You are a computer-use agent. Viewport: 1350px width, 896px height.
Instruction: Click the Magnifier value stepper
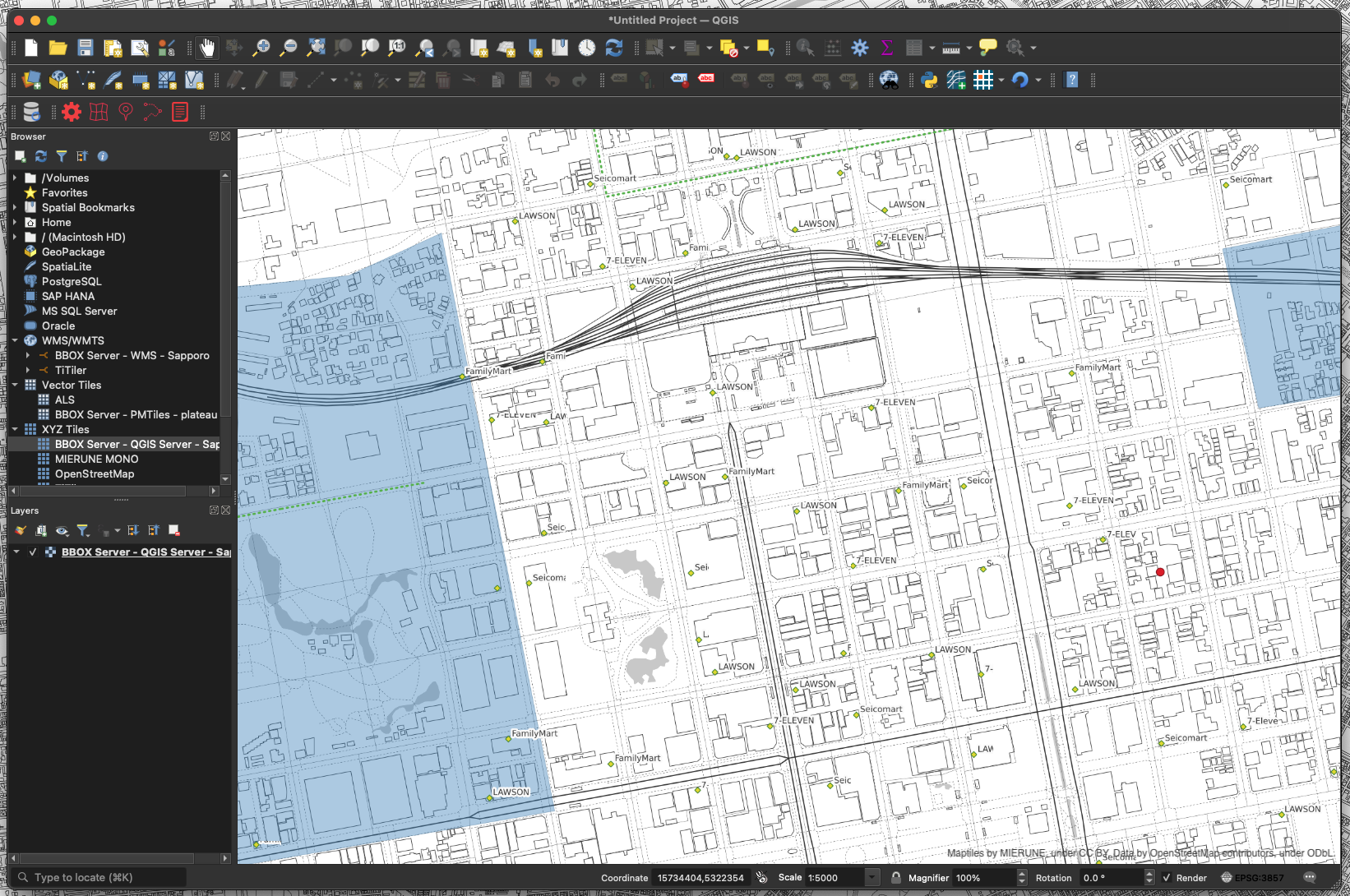[1022, 878]
